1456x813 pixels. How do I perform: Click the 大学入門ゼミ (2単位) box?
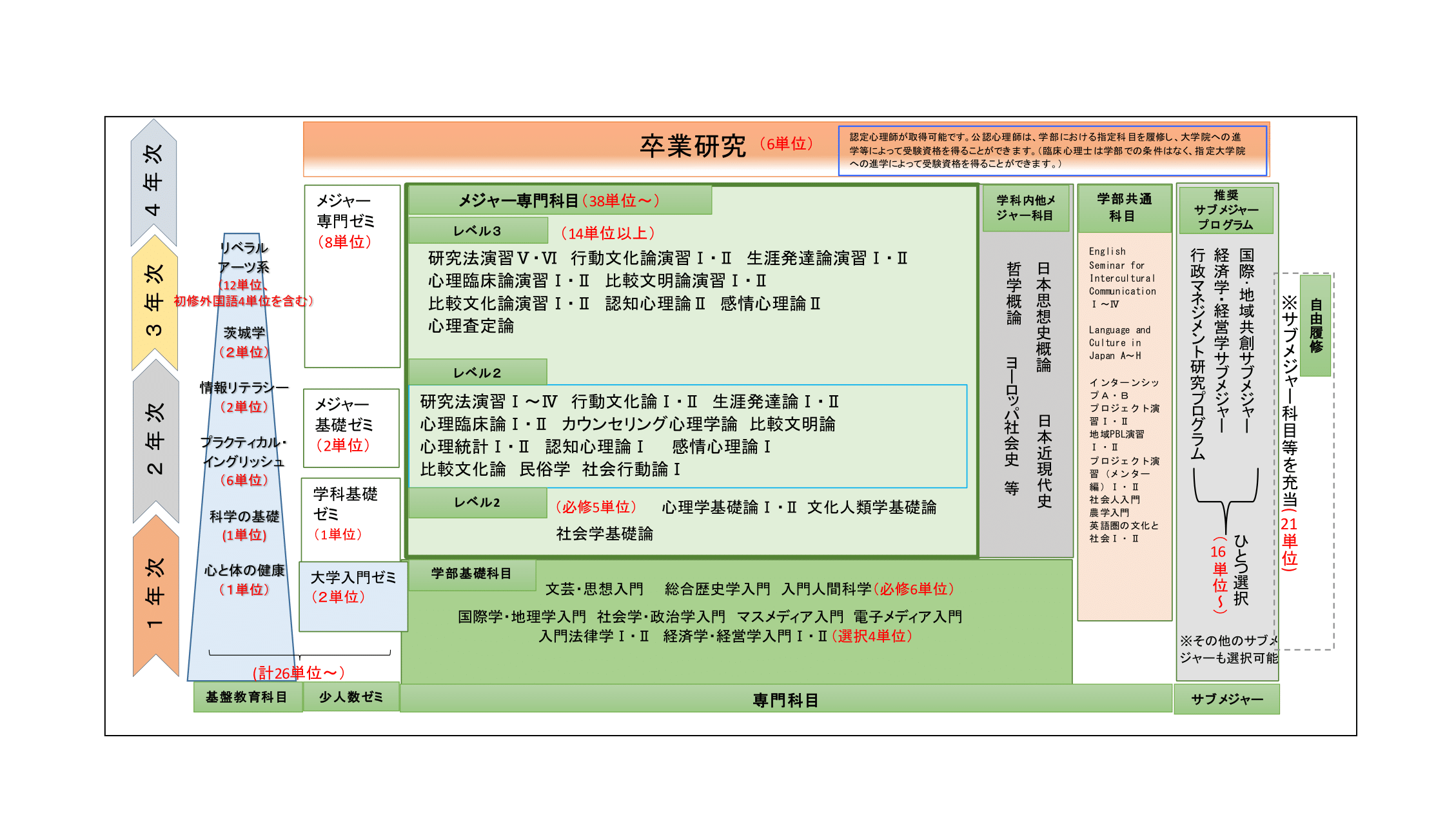pos(353,596)
